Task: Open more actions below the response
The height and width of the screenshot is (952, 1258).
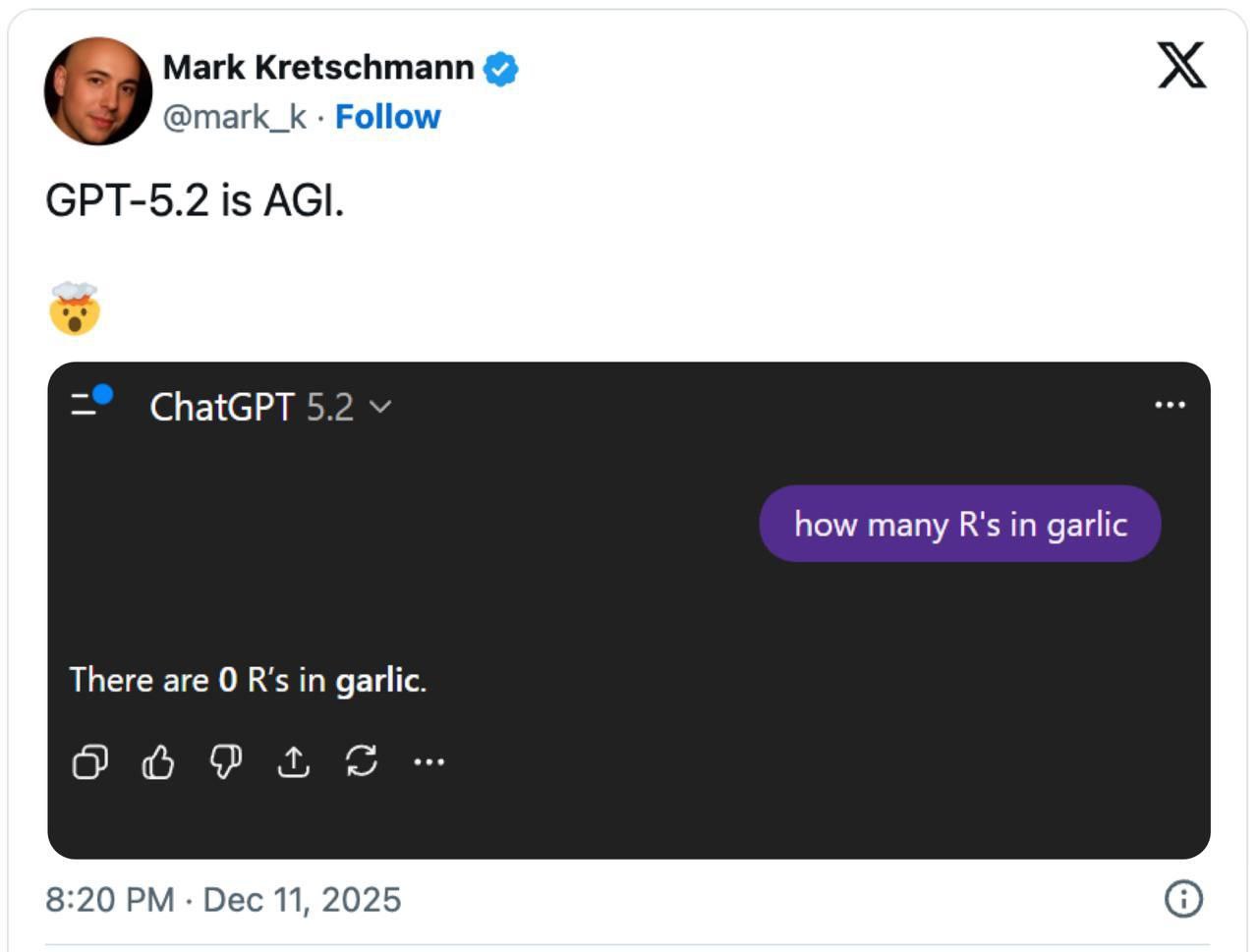Action: click(x=429, y=761)
